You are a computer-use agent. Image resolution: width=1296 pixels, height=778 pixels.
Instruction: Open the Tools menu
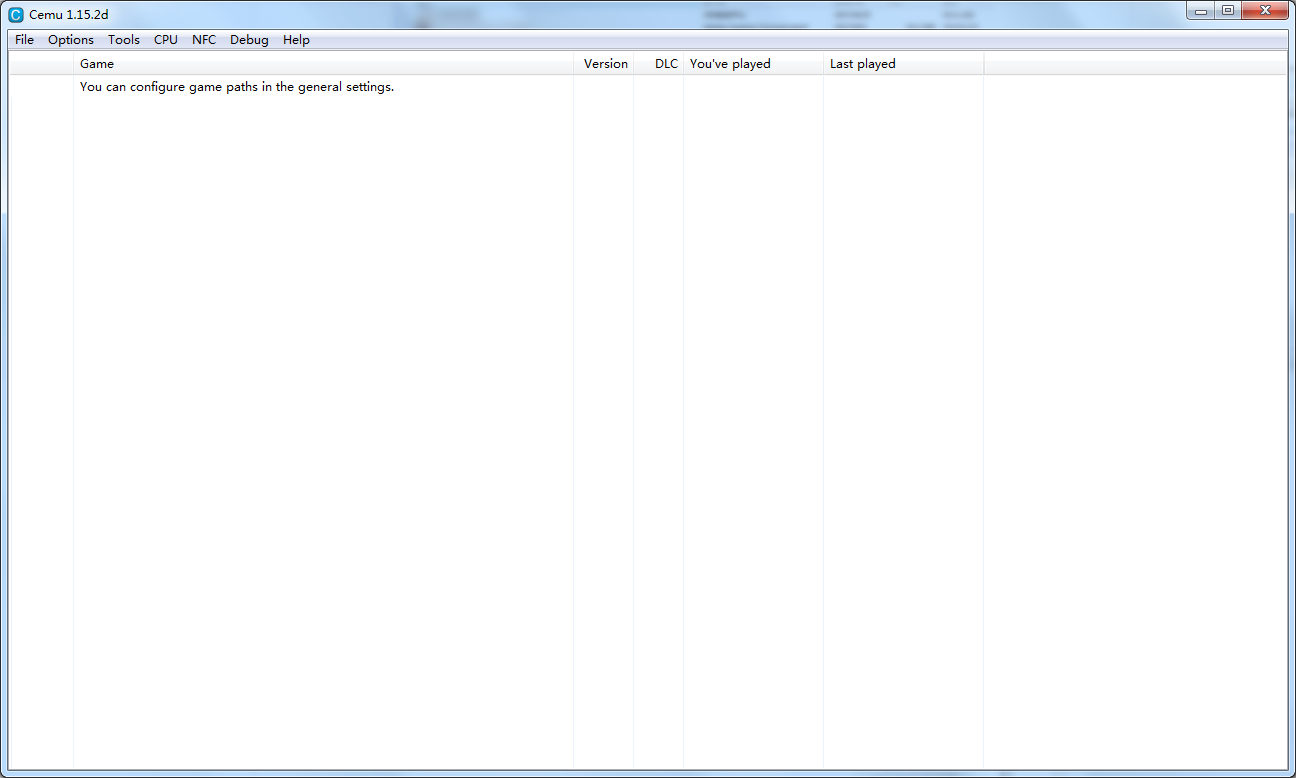124,40
